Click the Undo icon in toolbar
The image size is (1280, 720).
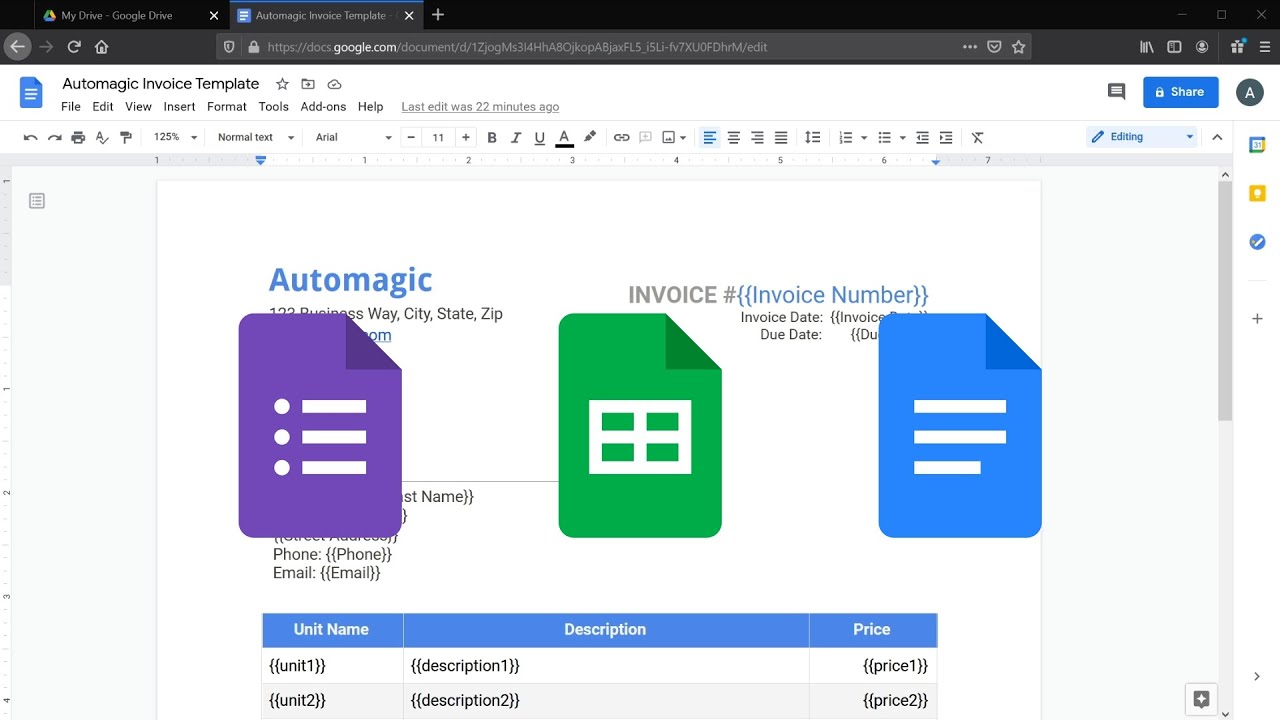coord(30,138)
